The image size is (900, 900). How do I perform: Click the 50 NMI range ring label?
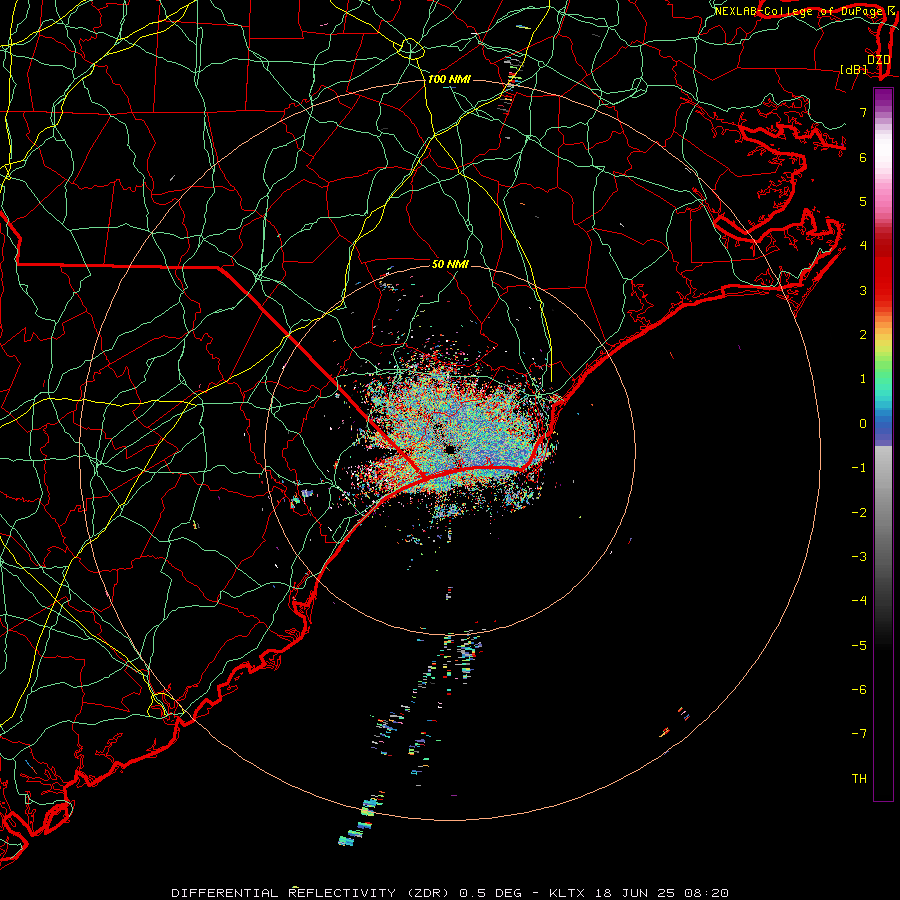(450, 264)
